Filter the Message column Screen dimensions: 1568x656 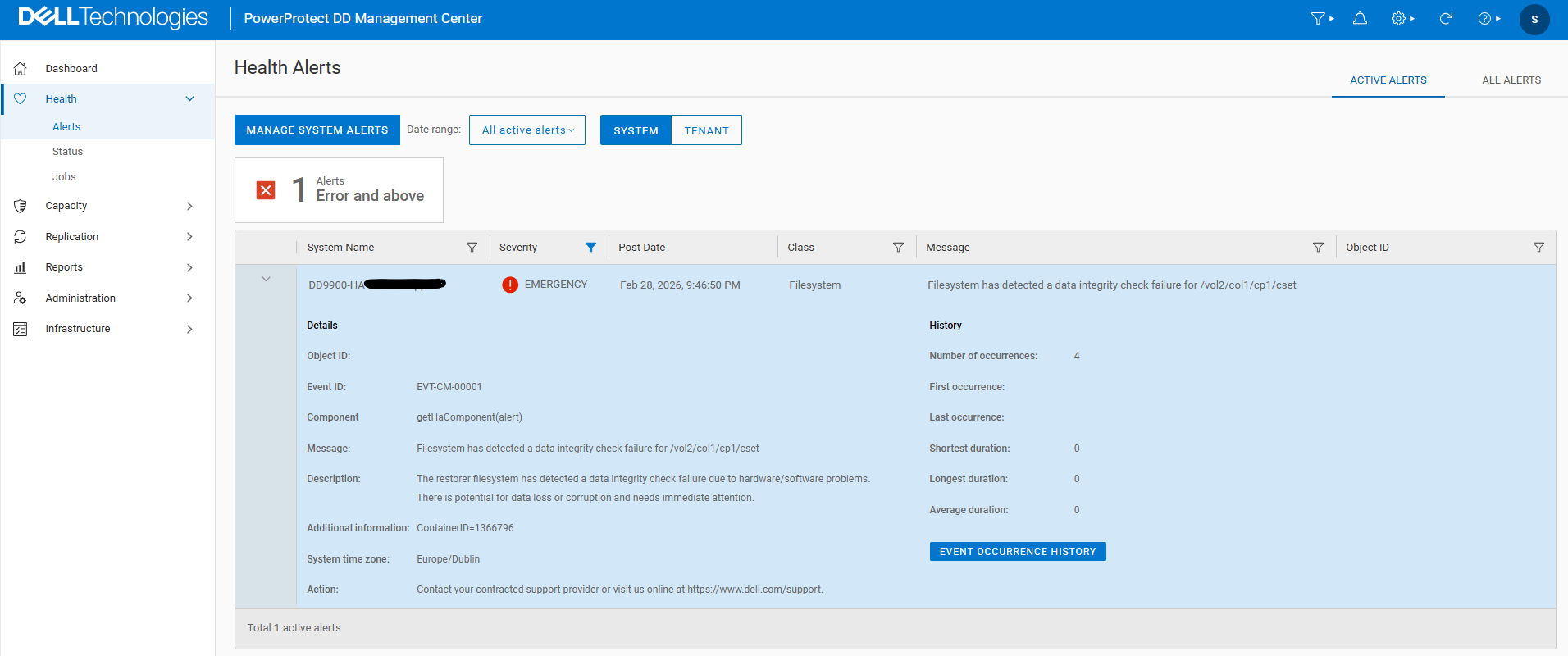tap(1318, 247)
